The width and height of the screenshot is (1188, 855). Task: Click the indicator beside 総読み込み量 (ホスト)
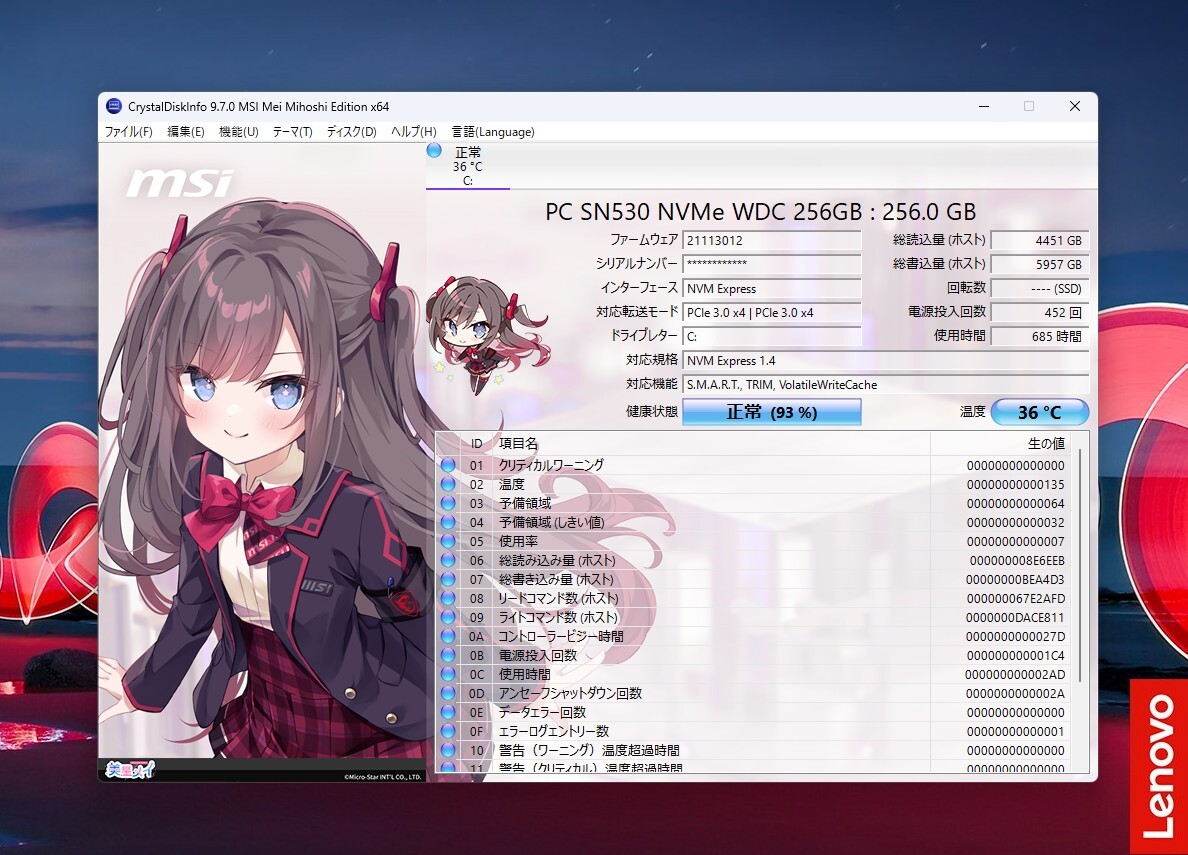pyautogui.click(x=447, y=560)
